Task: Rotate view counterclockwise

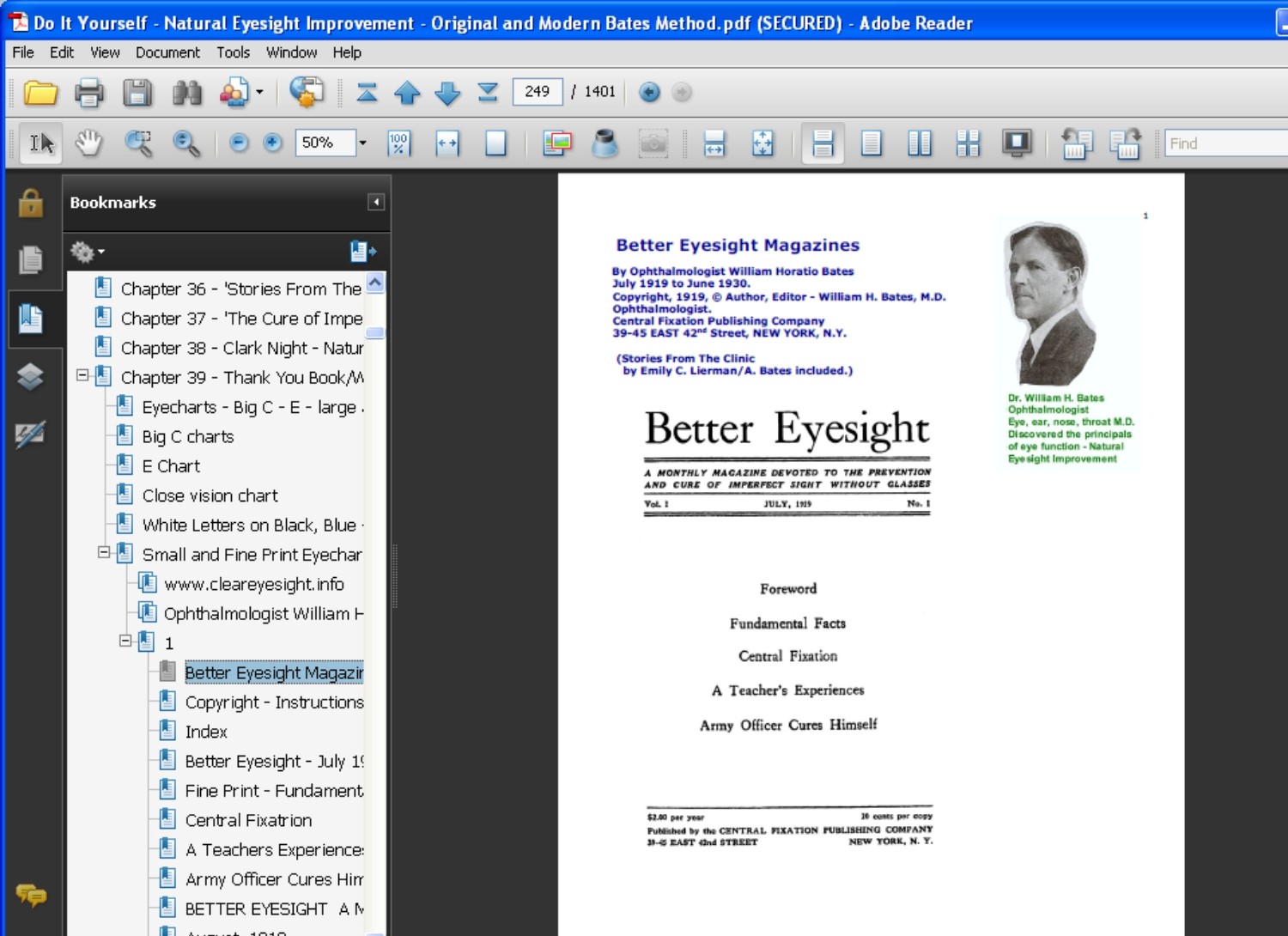Action: tap(1076, 143)
